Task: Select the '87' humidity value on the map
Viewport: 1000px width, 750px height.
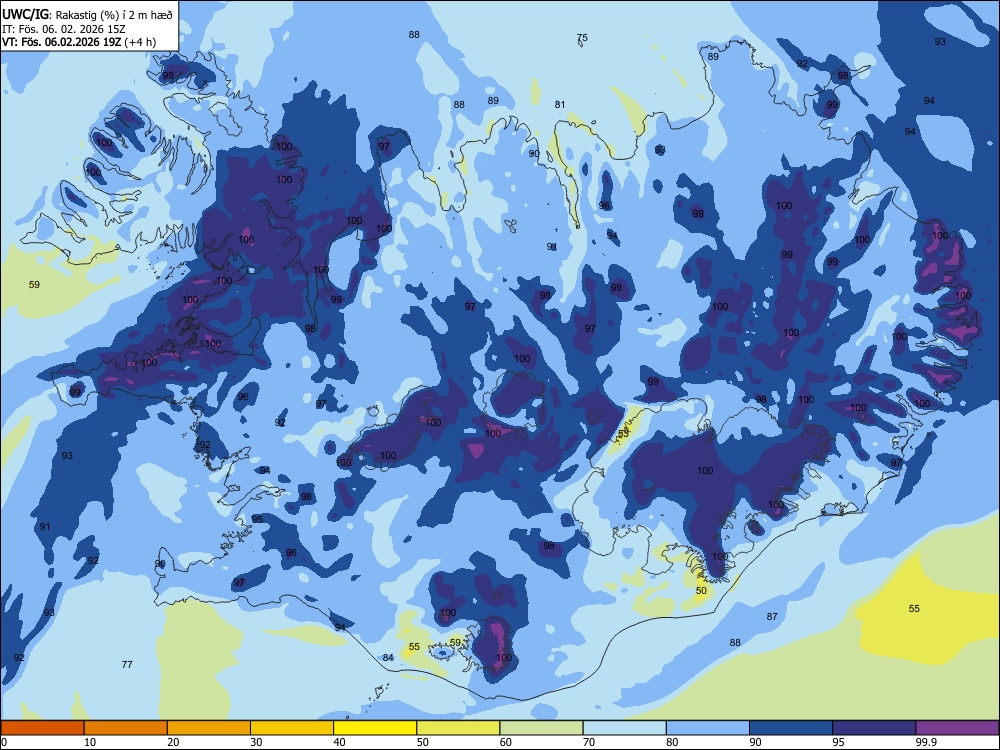Action: point(772,617)
